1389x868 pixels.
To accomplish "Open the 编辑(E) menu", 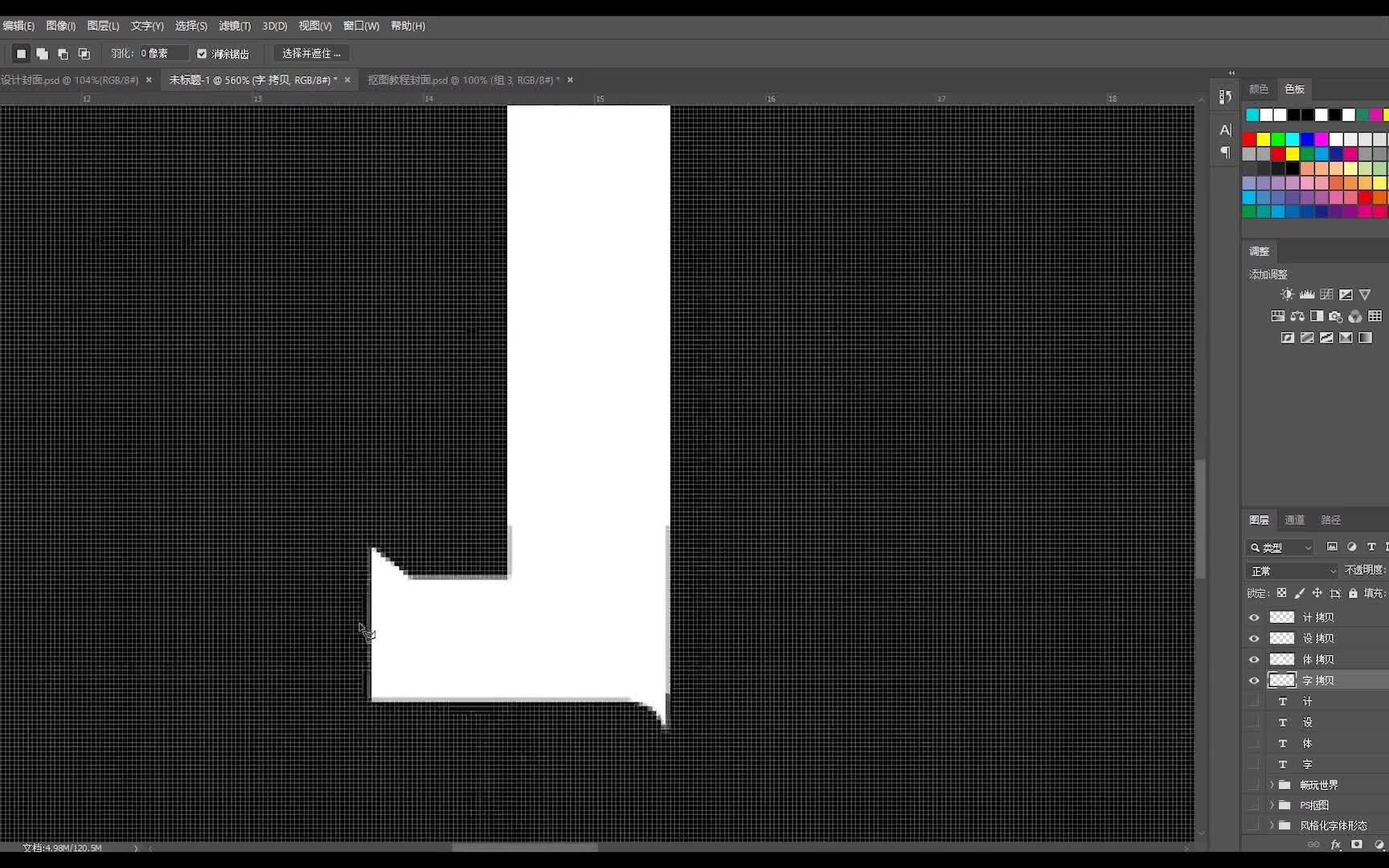I will pos(18,26).
